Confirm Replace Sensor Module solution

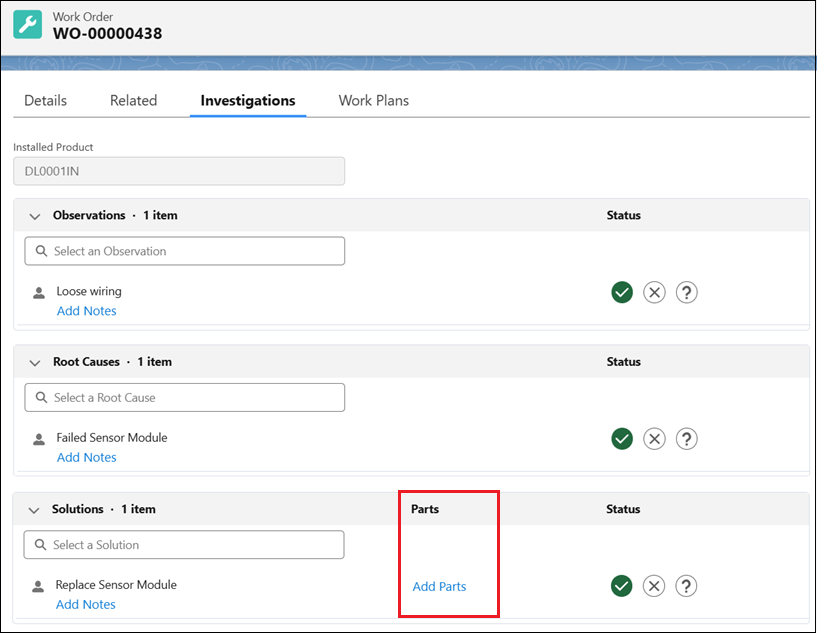[622, 586]
